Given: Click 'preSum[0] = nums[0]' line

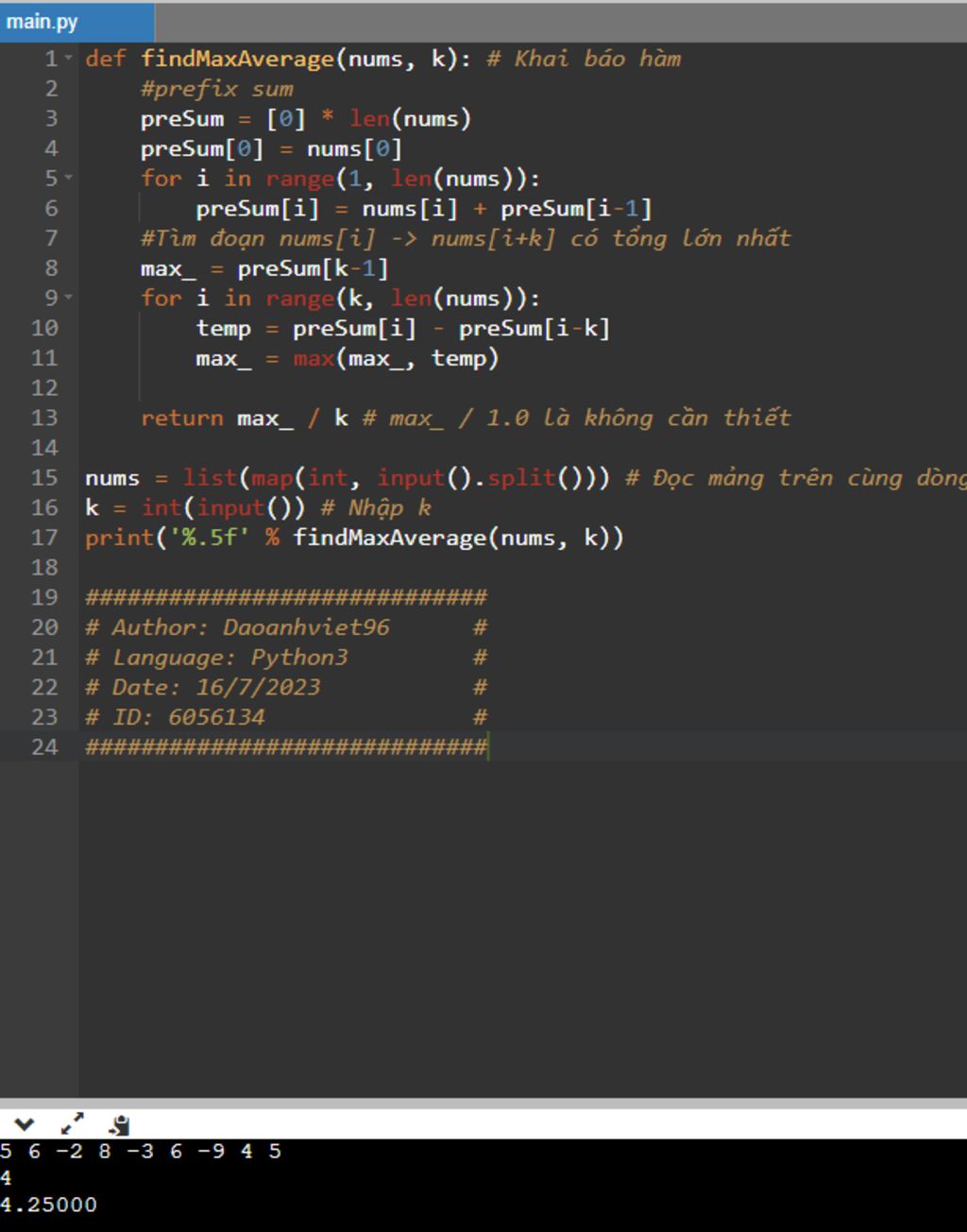Looking at the screenshot, I should 272,148.
